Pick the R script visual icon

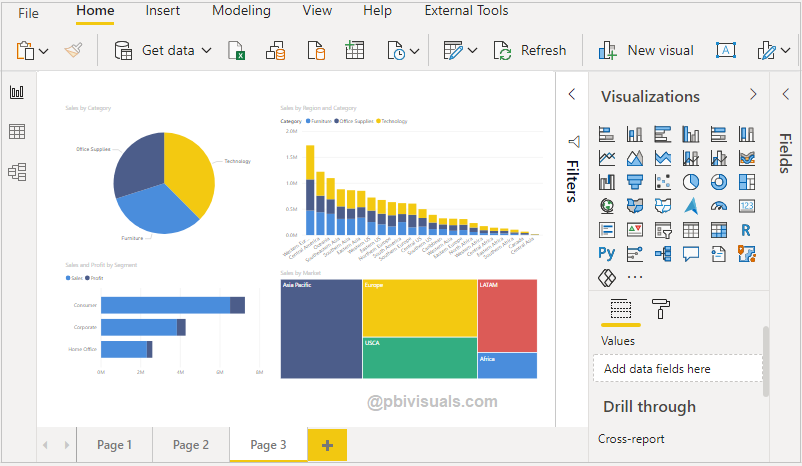pyautogui.click(x=746, y=230)
